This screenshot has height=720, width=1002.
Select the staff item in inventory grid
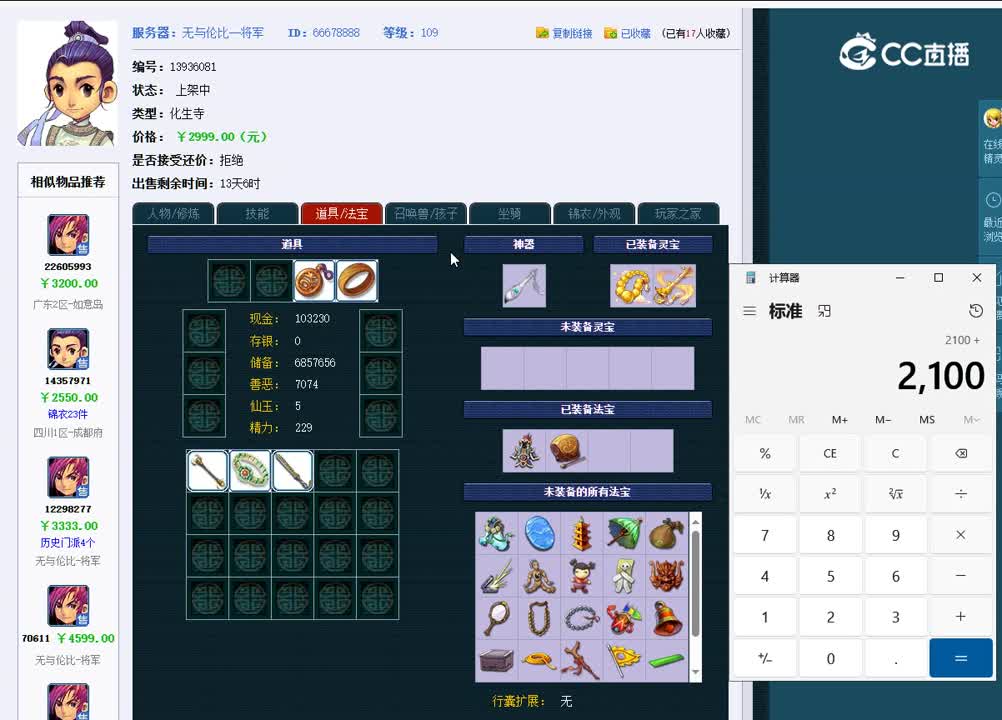207,471
